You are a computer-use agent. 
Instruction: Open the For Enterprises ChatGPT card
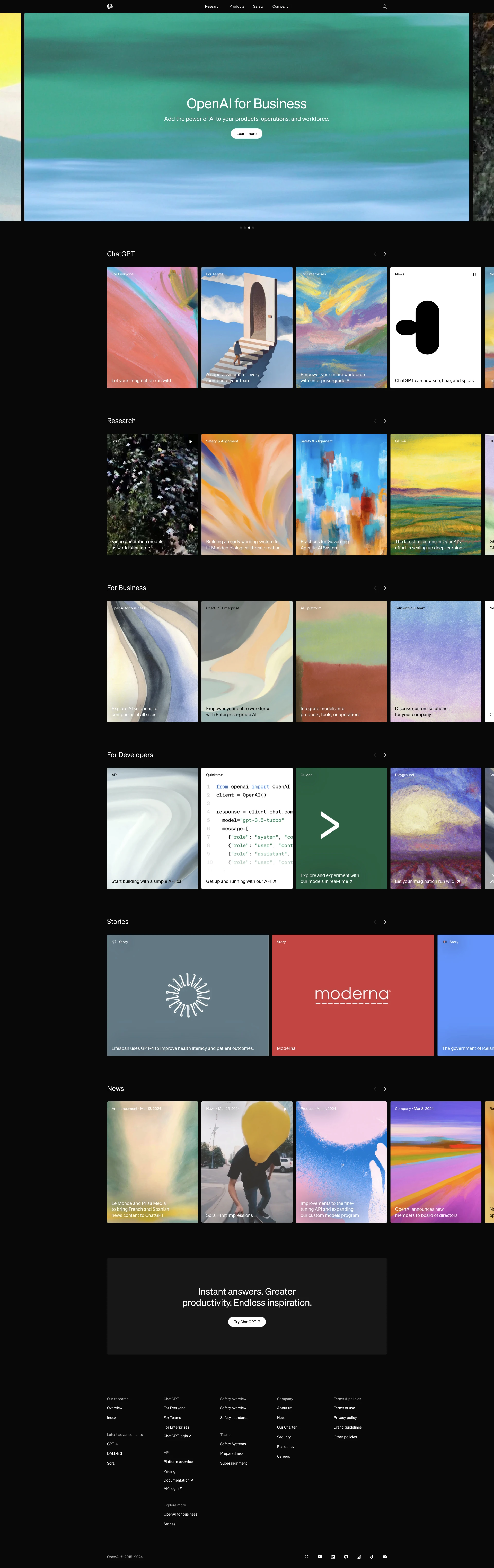[341, 328]
